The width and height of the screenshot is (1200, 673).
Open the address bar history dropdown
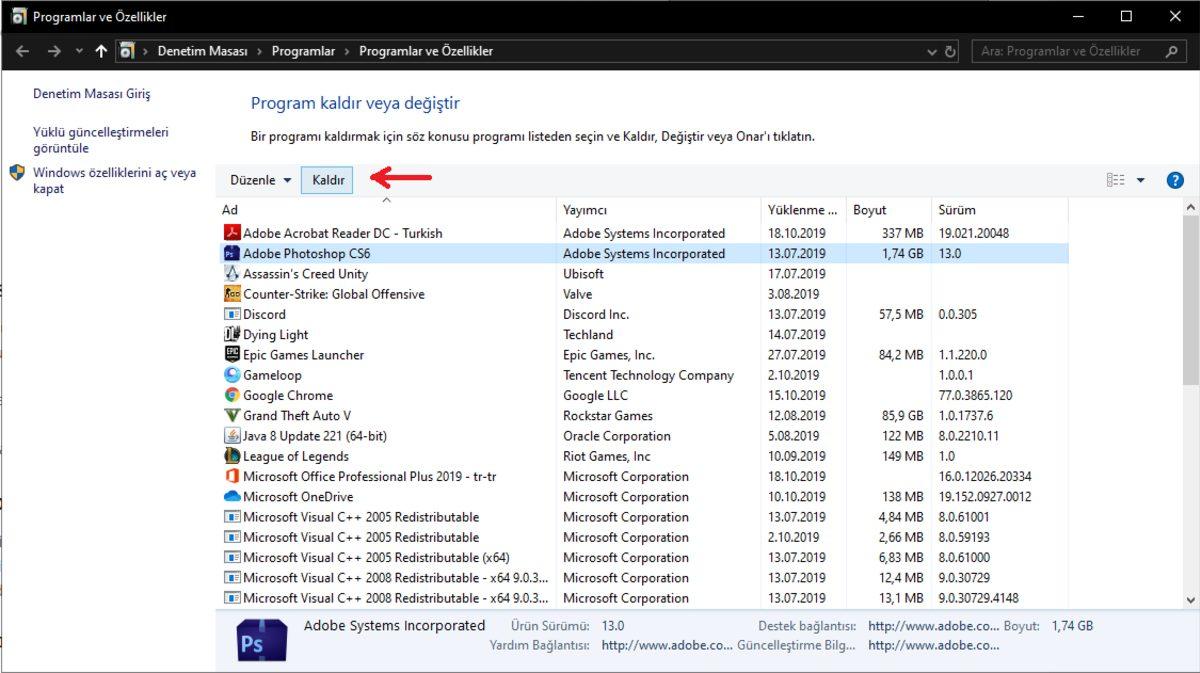[x=932, y=51]
